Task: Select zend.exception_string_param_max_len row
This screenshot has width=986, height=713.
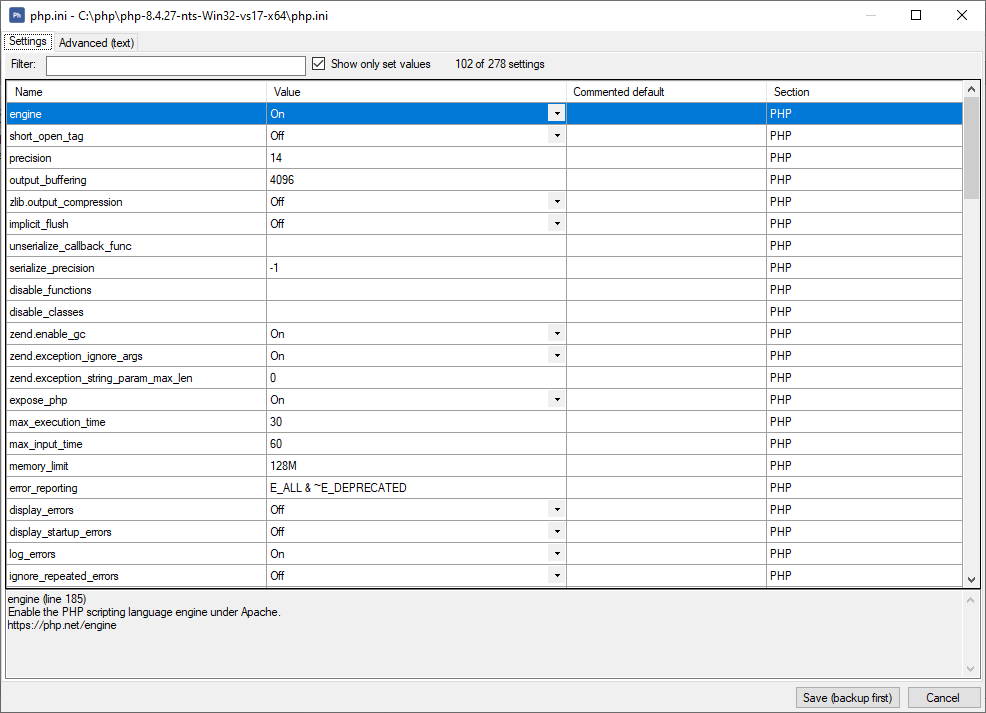Action: click(485, 378)
